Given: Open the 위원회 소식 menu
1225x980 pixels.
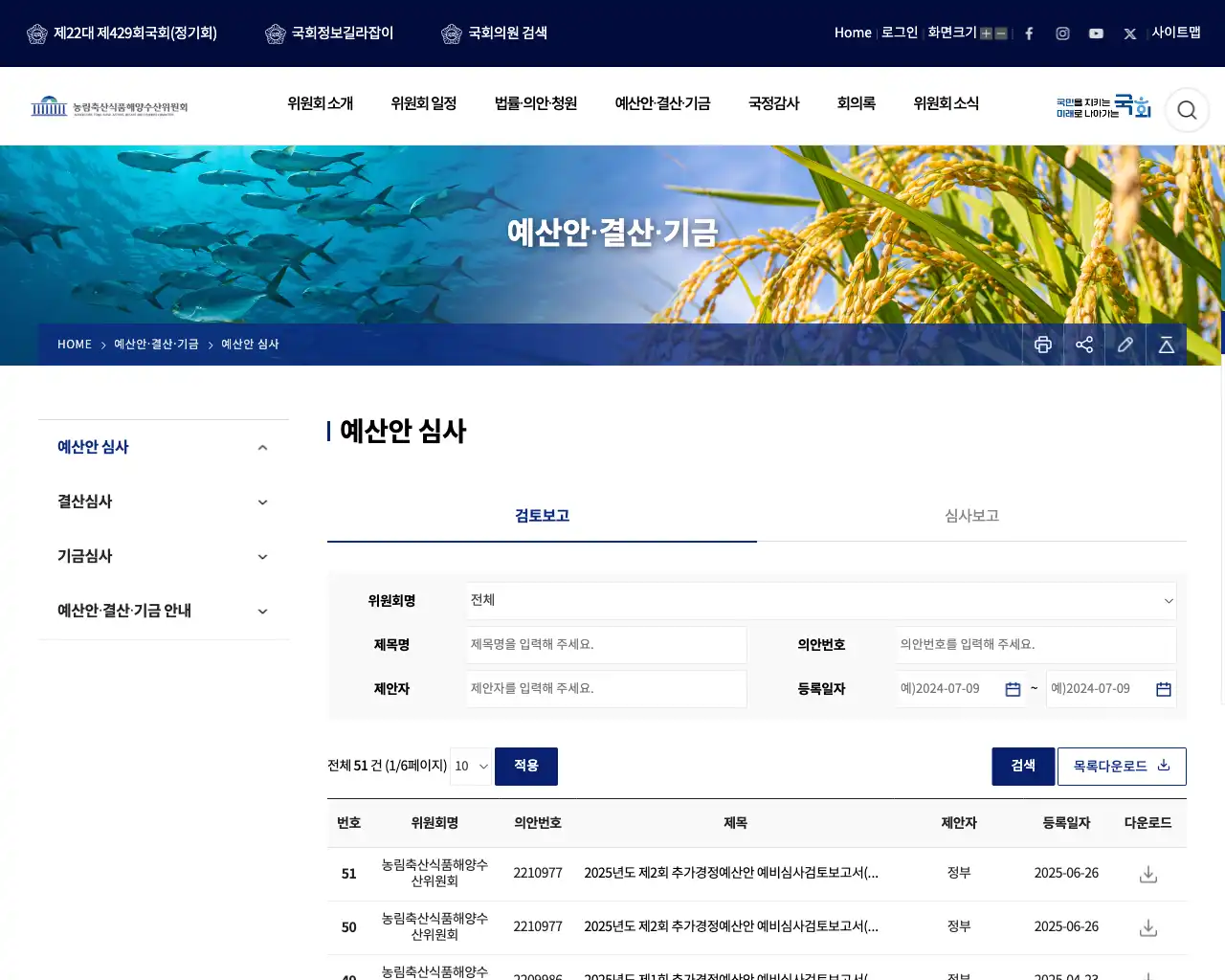Looking at the screenshot, I should (x=947, y=103).
